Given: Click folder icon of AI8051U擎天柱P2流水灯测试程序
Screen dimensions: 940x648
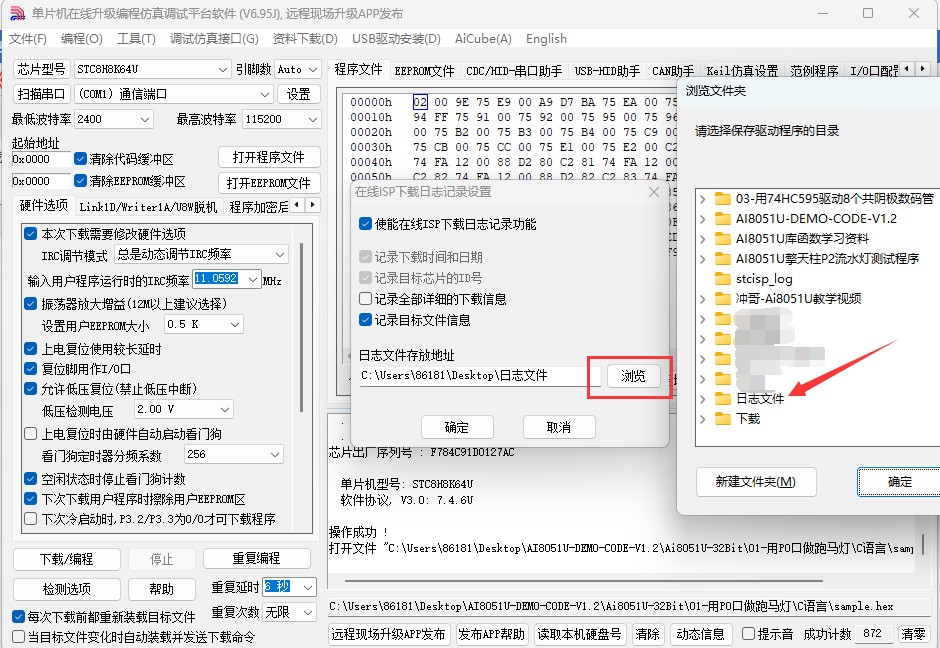Looking at the screenshot, I should 723,259.
